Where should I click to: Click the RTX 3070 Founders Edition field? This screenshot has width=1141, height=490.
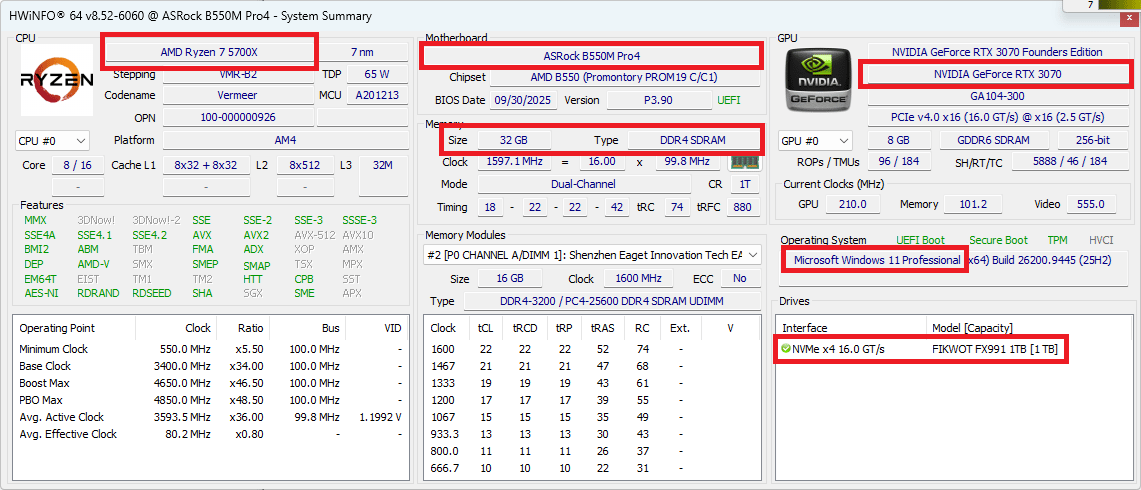(x=996, y=52)
